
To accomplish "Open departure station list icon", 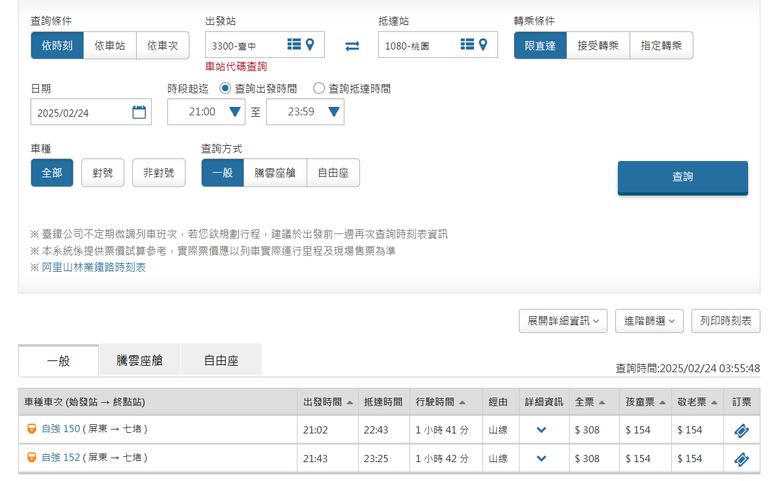I will click(294, 45).
